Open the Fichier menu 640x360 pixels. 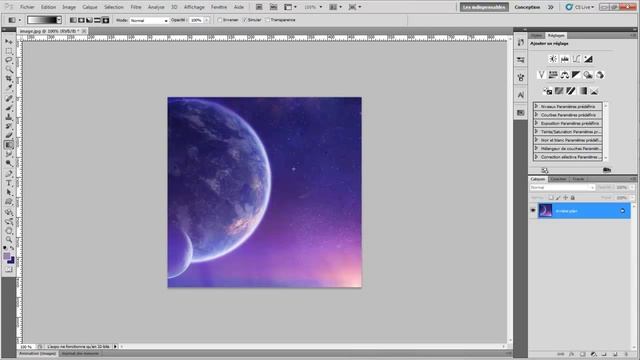click(x=27, y=7)
